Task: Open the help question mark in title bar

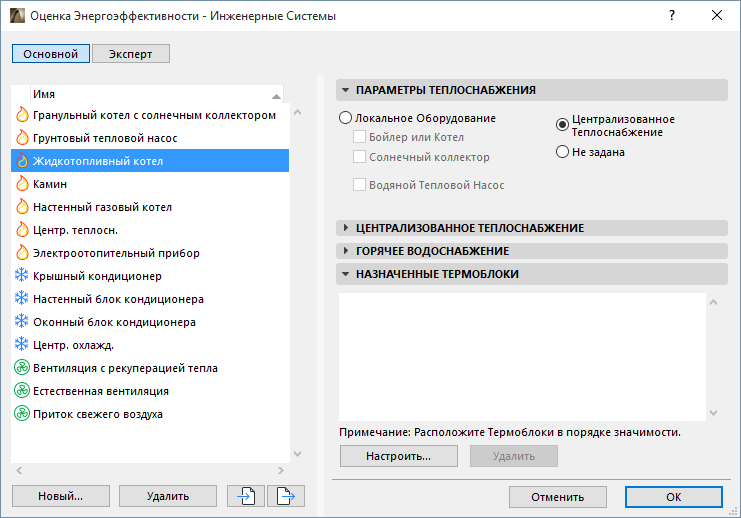Action: (672, 16)
